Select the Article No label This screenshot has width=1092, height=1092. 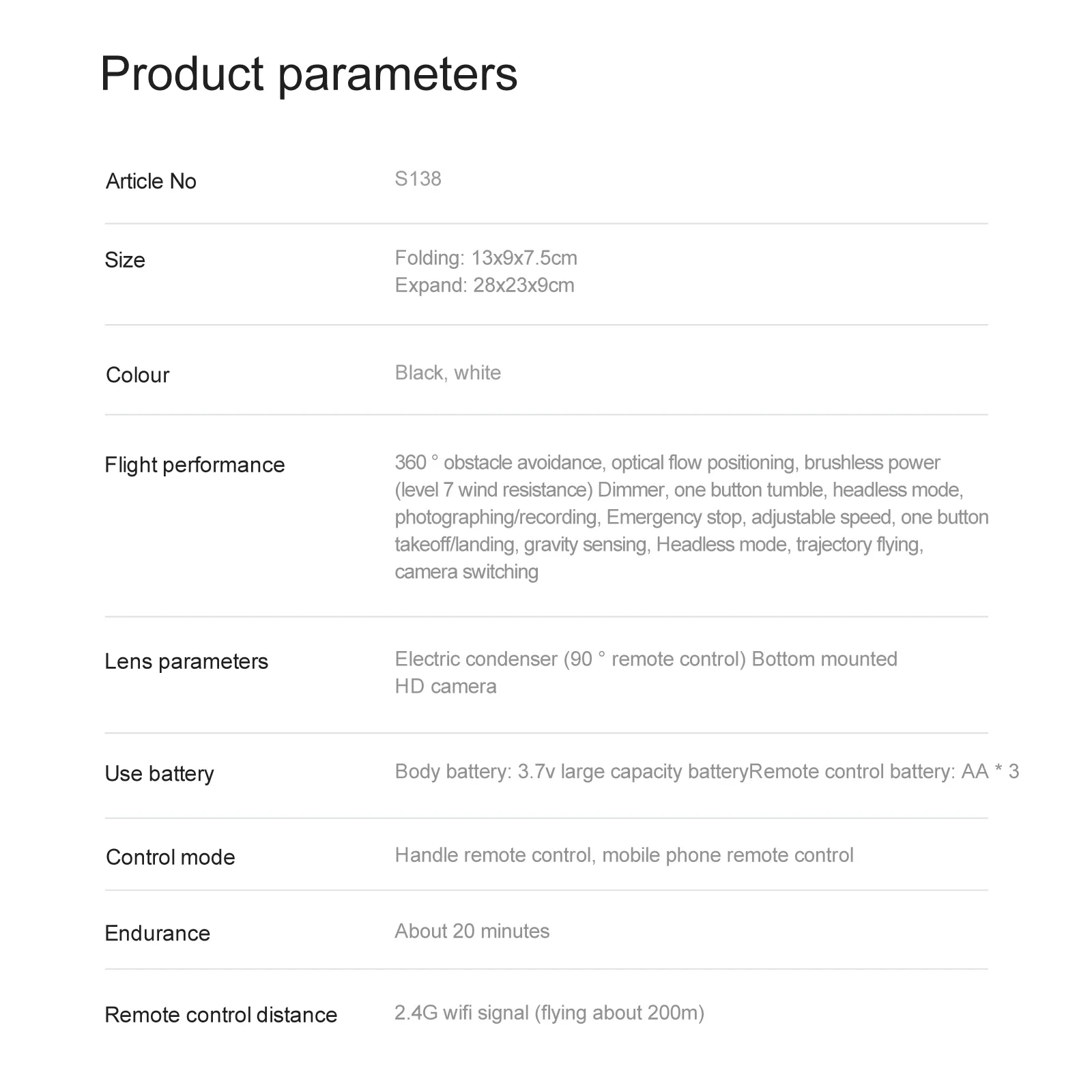click(x=151, y=181)
